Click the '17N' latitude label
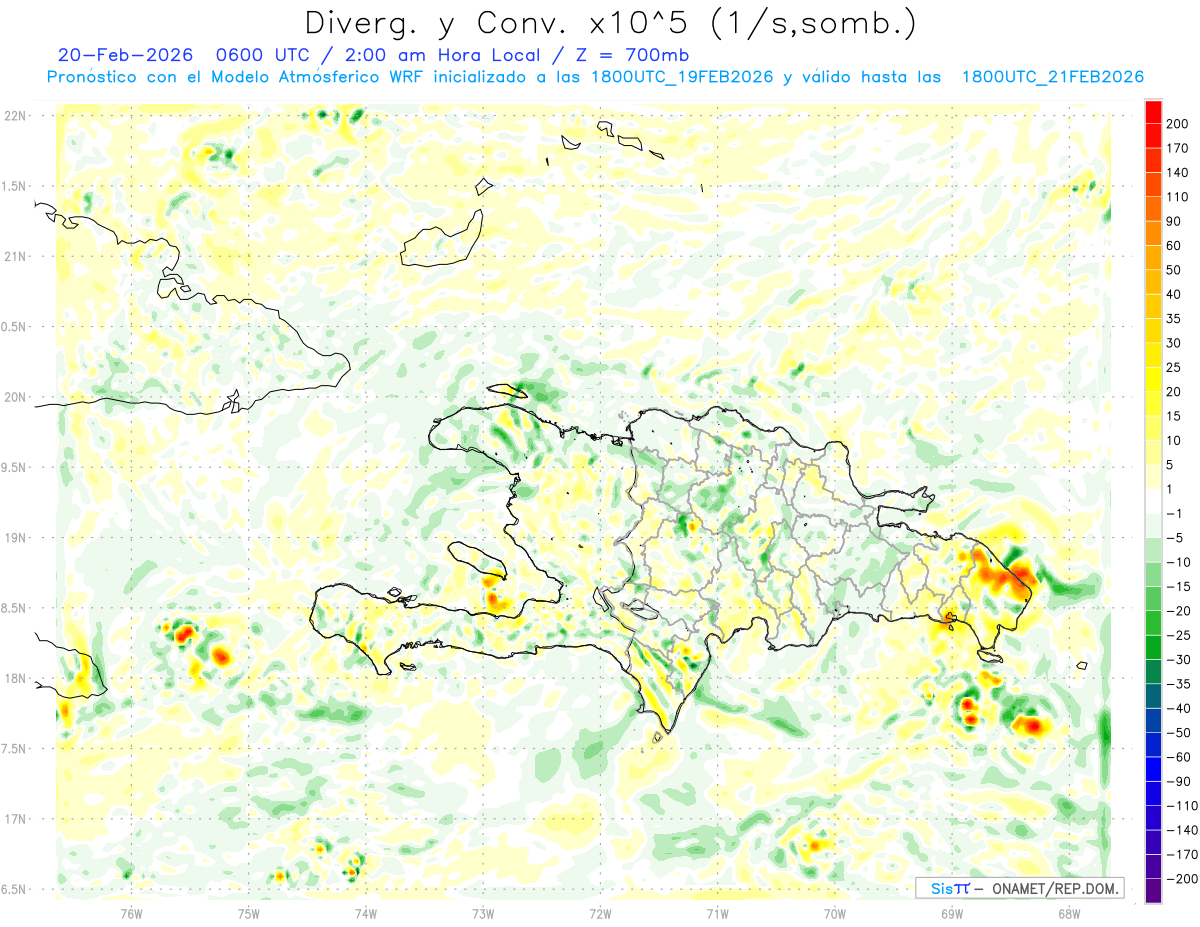The image size is (1200, 927). click(15, 819)
